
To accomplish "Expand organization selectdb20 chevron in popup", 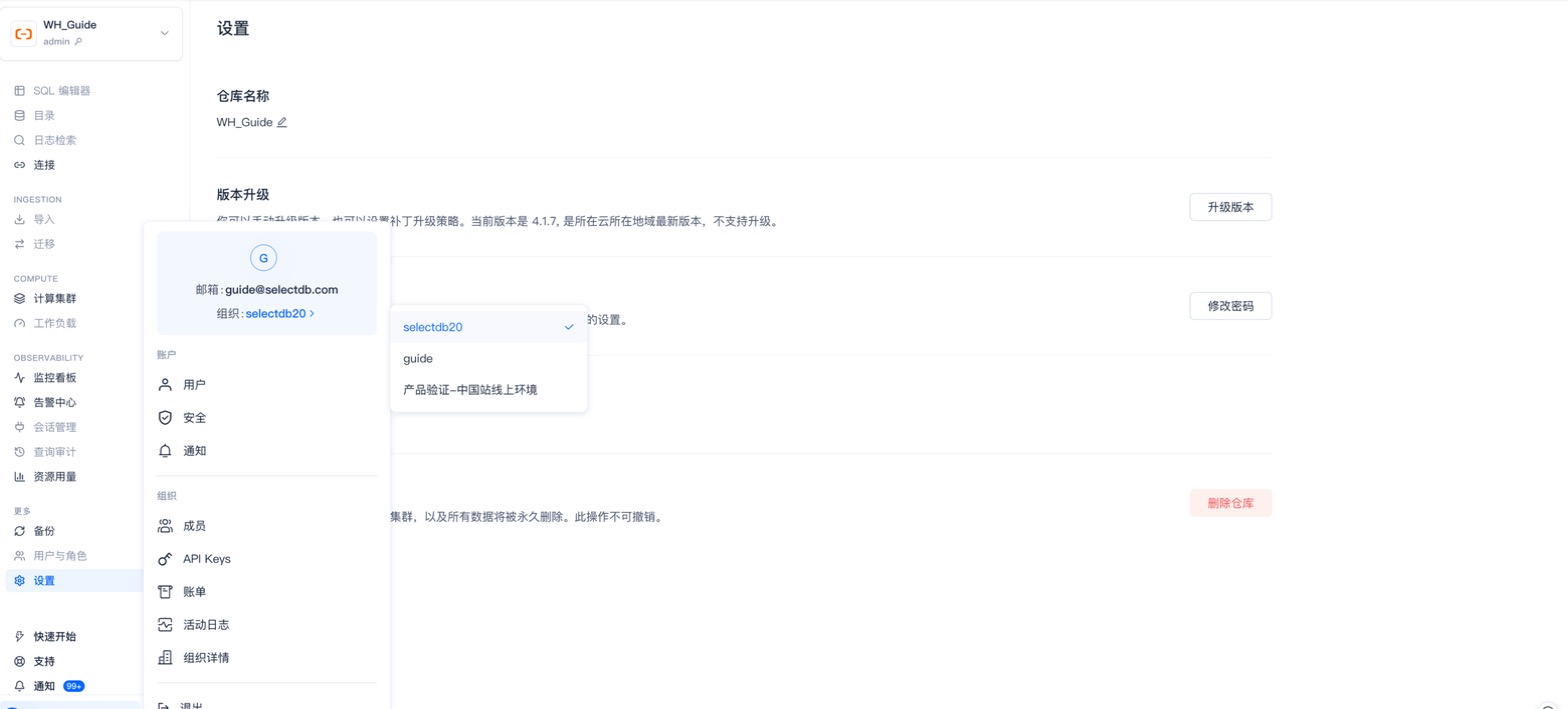I will click(x=312, y=314).
